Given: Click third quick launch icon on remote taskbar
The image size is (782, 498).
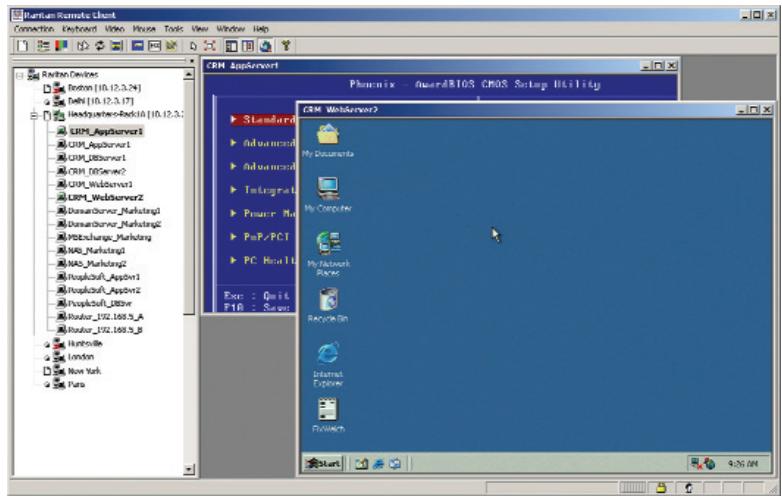Looking at the screenshot, I should point(394,464).
